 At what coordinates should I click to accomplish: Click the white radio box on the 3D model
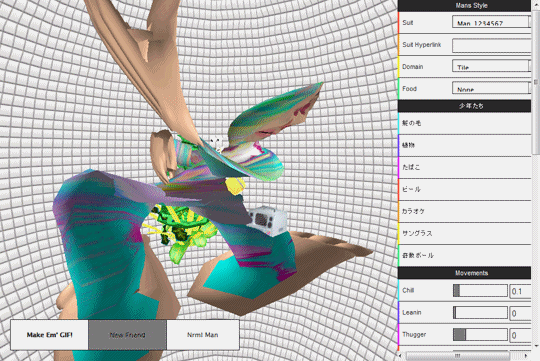[x=268, y=220]
